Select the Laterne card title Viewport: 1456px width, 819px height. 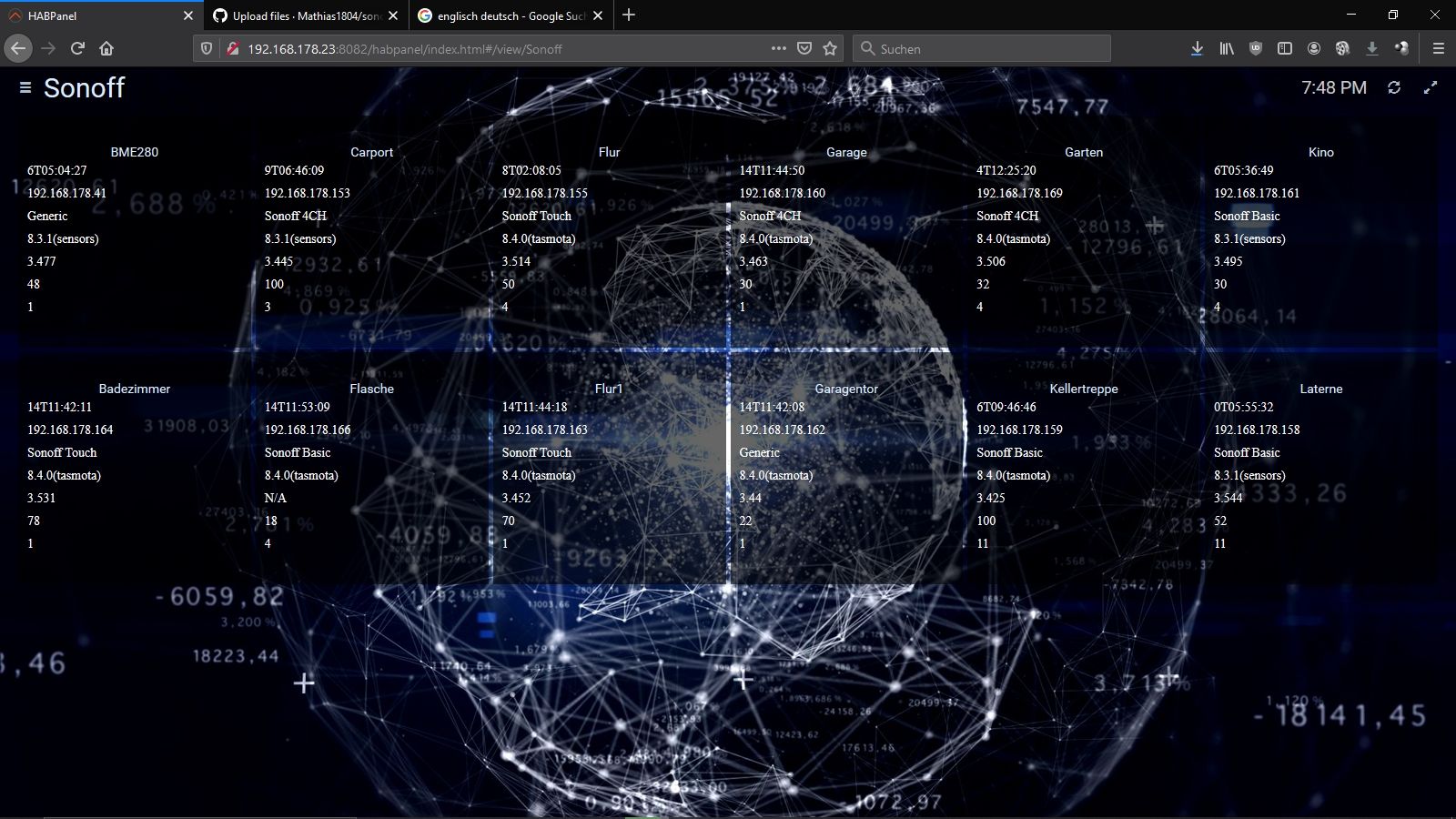pyautogui.click(x=1321, y=389)
